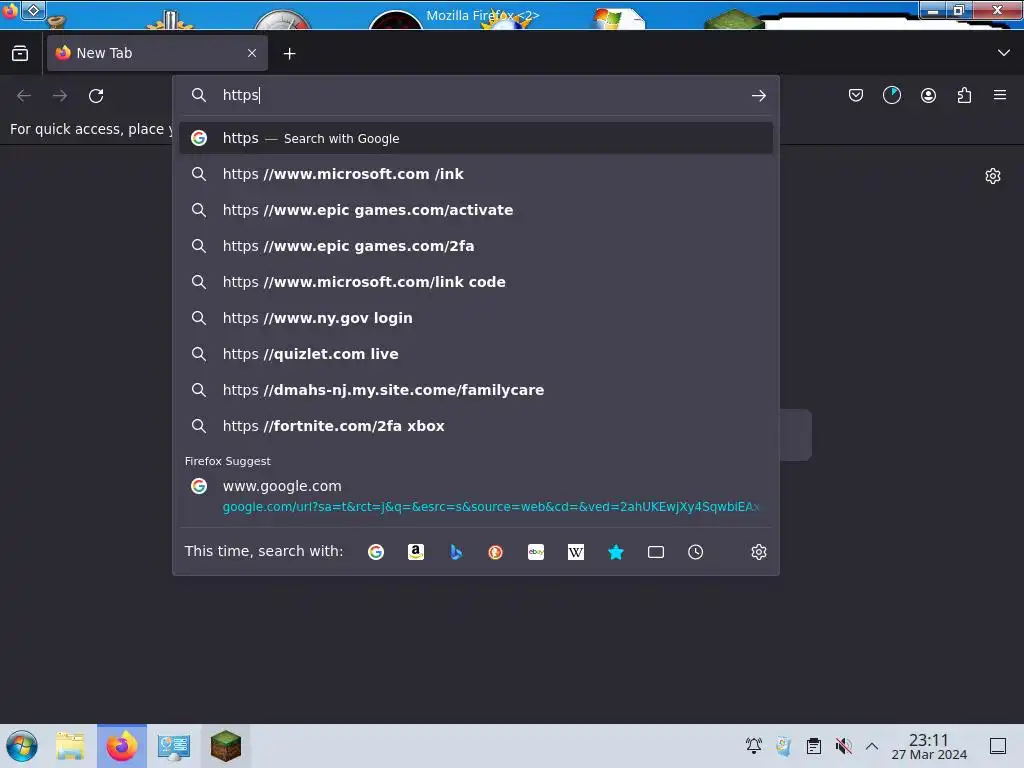Screen dimensions: 1024x768
Task: Select the dmahs-nj familycare suggestion
Action: pos(476,389)
